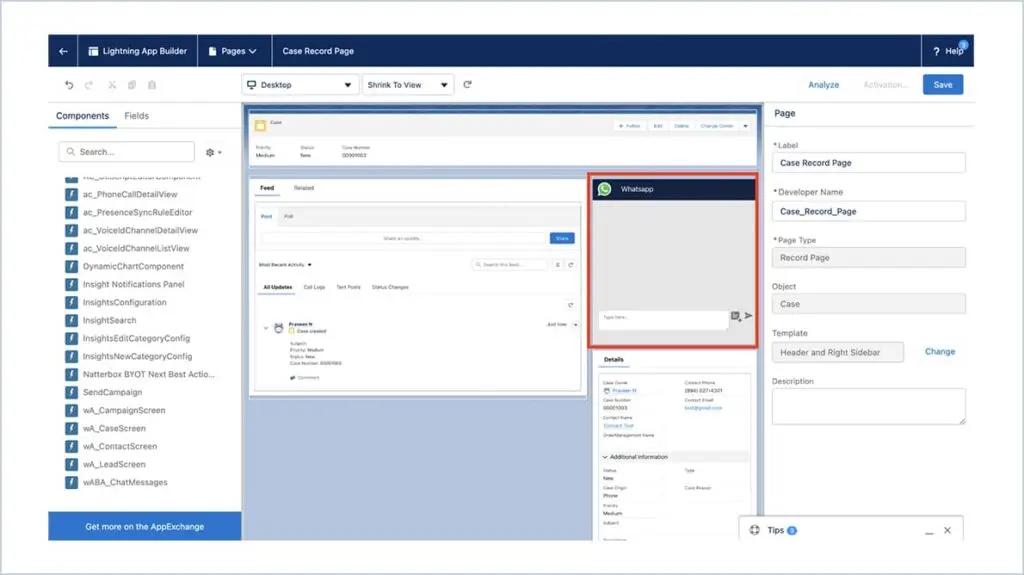Click the Analyze button
The width and height of the screenshot is (1024, 575).
(x=824, y=85)
